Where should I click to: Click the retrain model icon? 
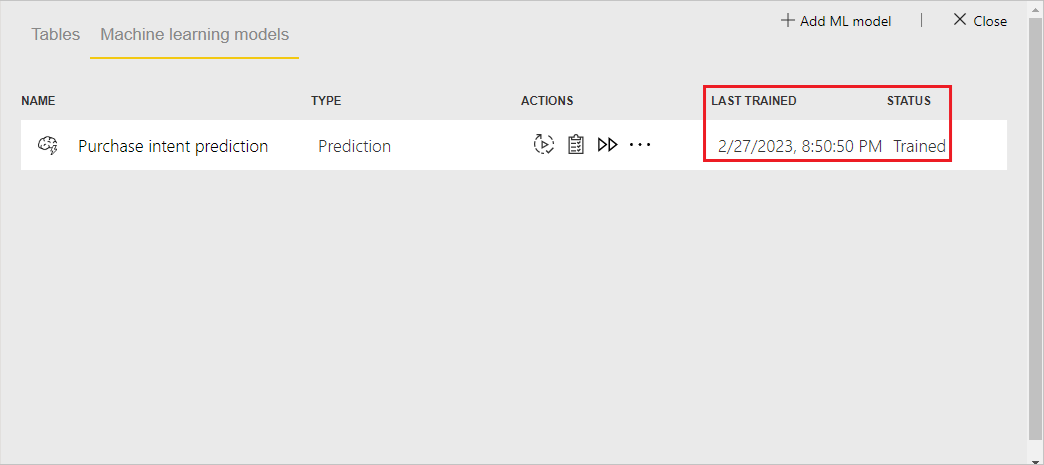click(x=544, y=145)
